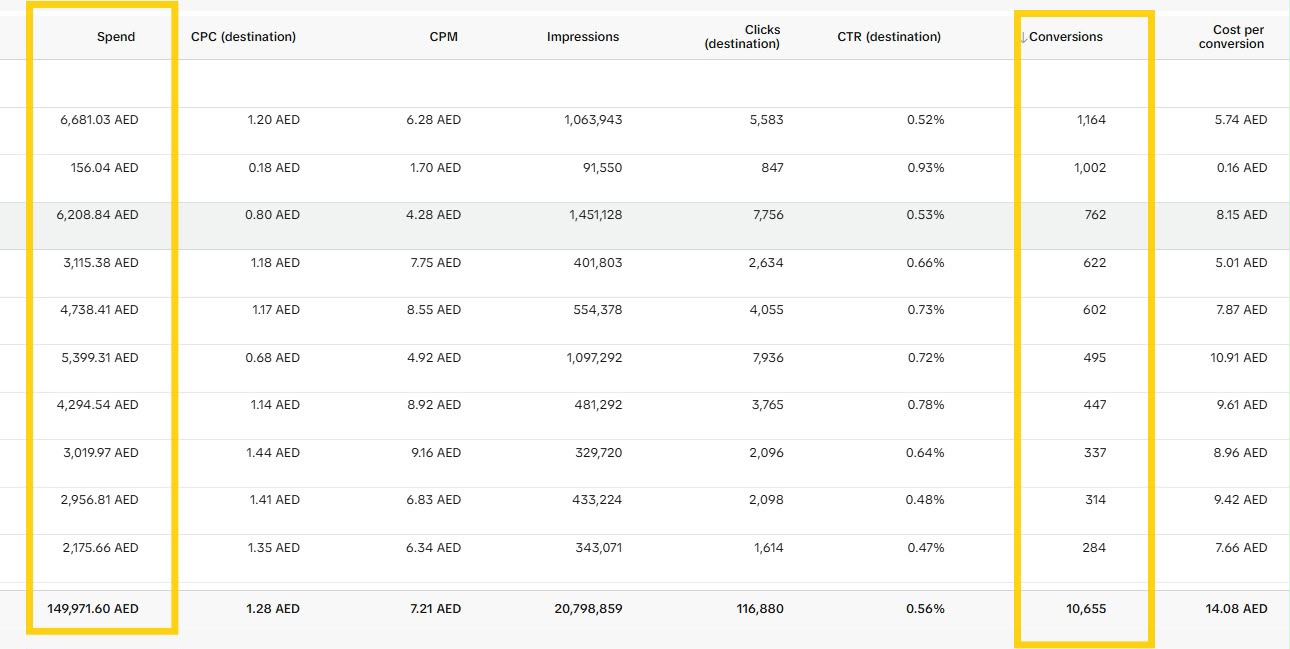
Task: Select the CTR (destination) column header
Action: [889, 37]
